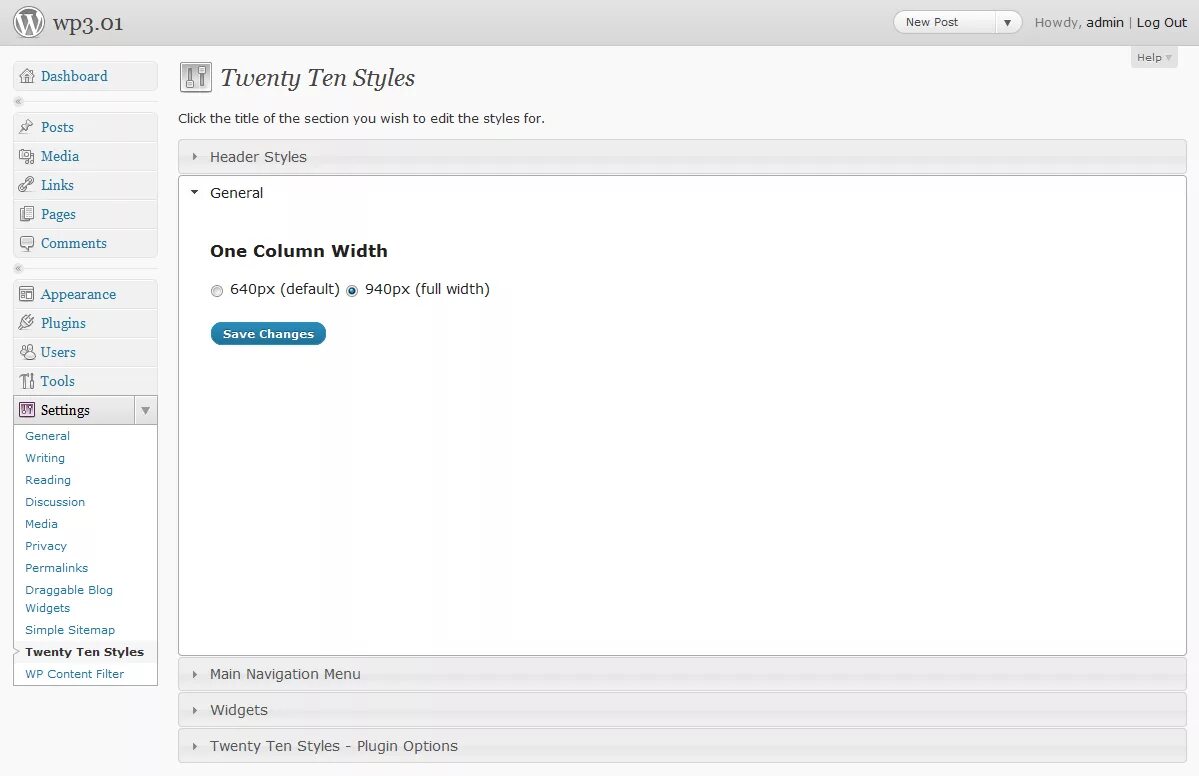Collapse the General section
The image size is (1199, 776).
682,193
